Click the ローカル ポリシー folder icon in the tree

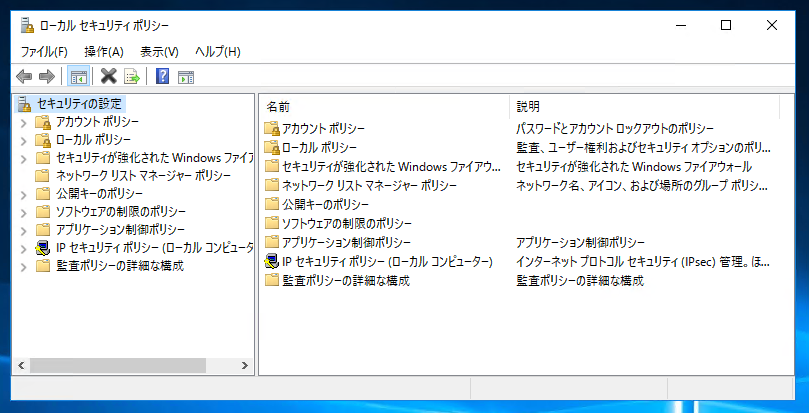pos(43,140)
